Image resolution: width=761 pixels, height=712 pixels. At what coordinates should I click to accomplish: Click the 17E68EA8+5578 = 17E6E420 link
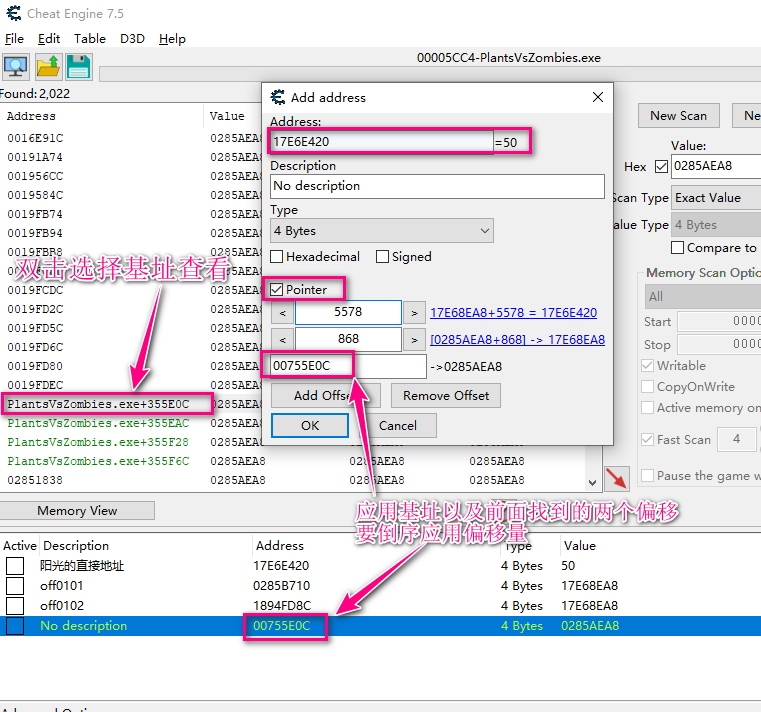coord(513,313)
